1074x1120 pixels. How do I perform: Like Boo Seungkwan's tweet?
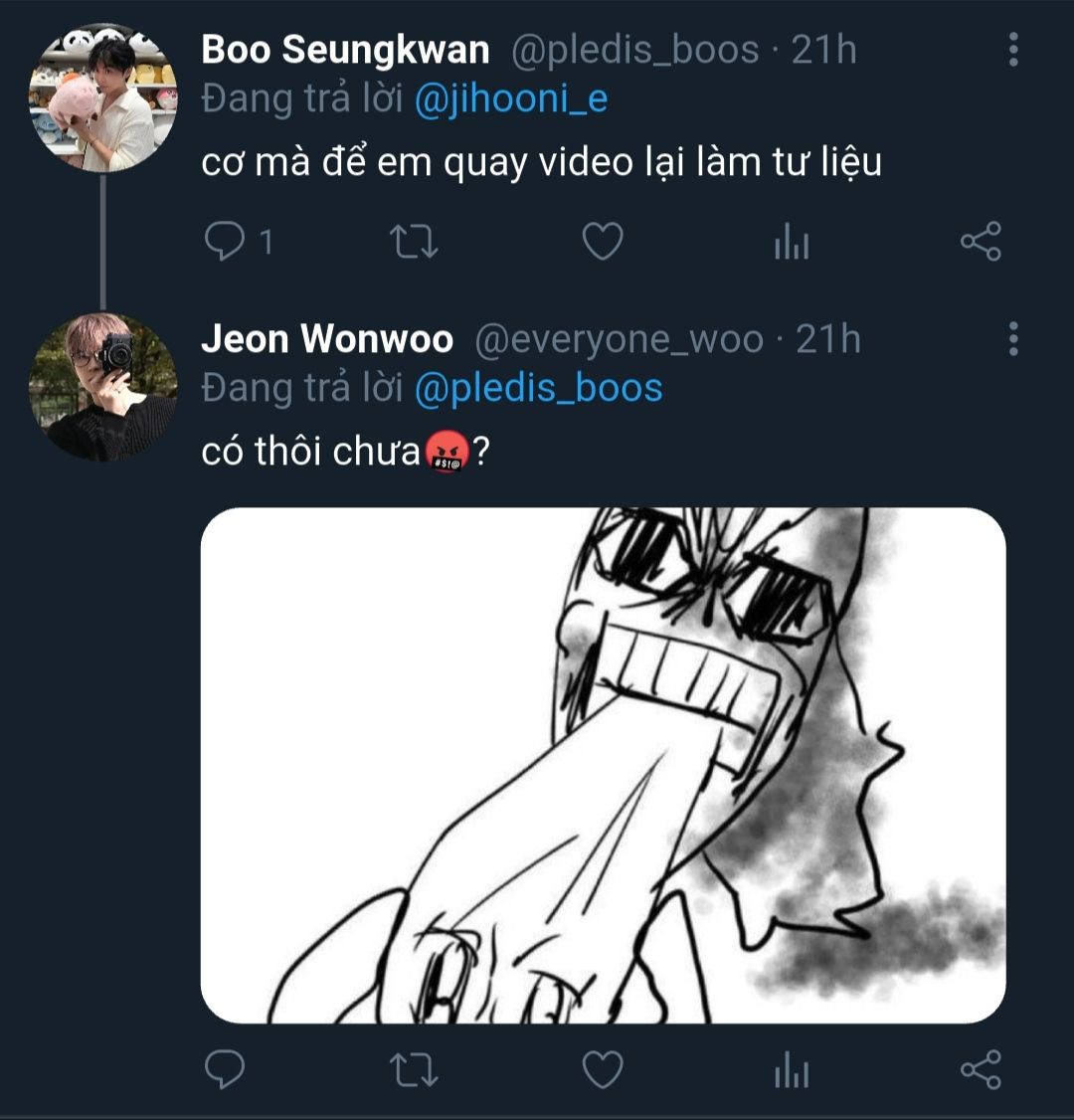[602, 242]
